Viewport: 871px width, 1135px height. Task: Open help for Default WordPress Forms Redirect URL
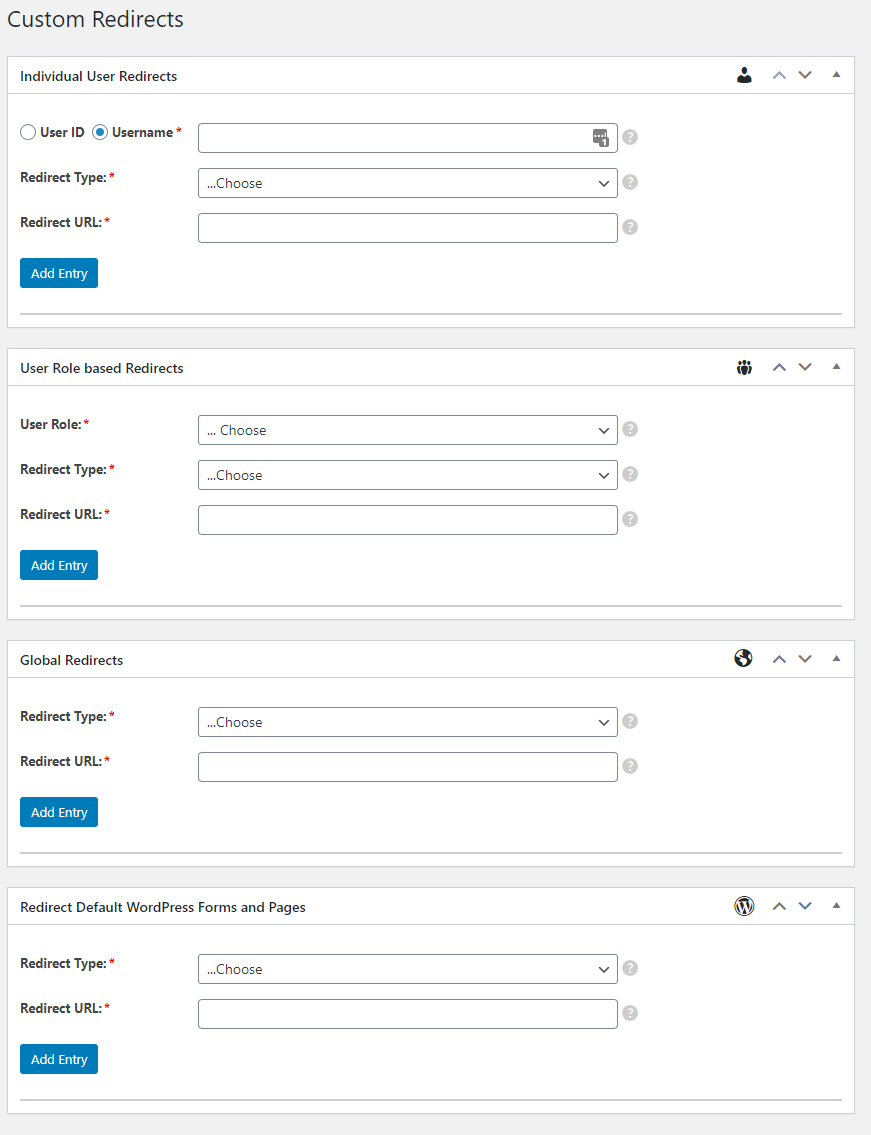(x=630, y=1013)
